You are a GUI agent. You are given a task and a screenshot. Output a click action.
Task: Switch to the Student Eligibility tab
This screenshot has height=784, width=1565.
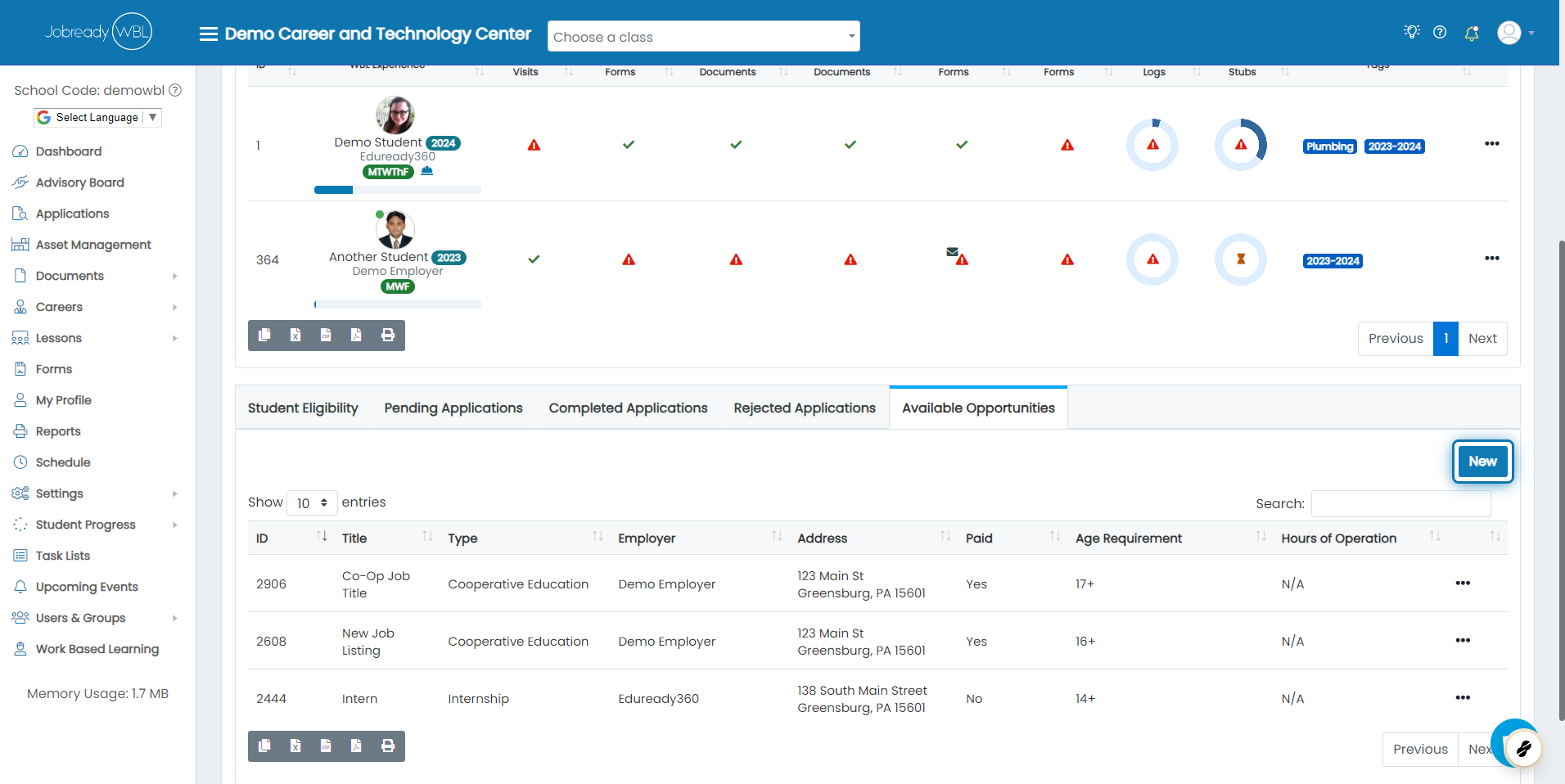click(303, 408)
